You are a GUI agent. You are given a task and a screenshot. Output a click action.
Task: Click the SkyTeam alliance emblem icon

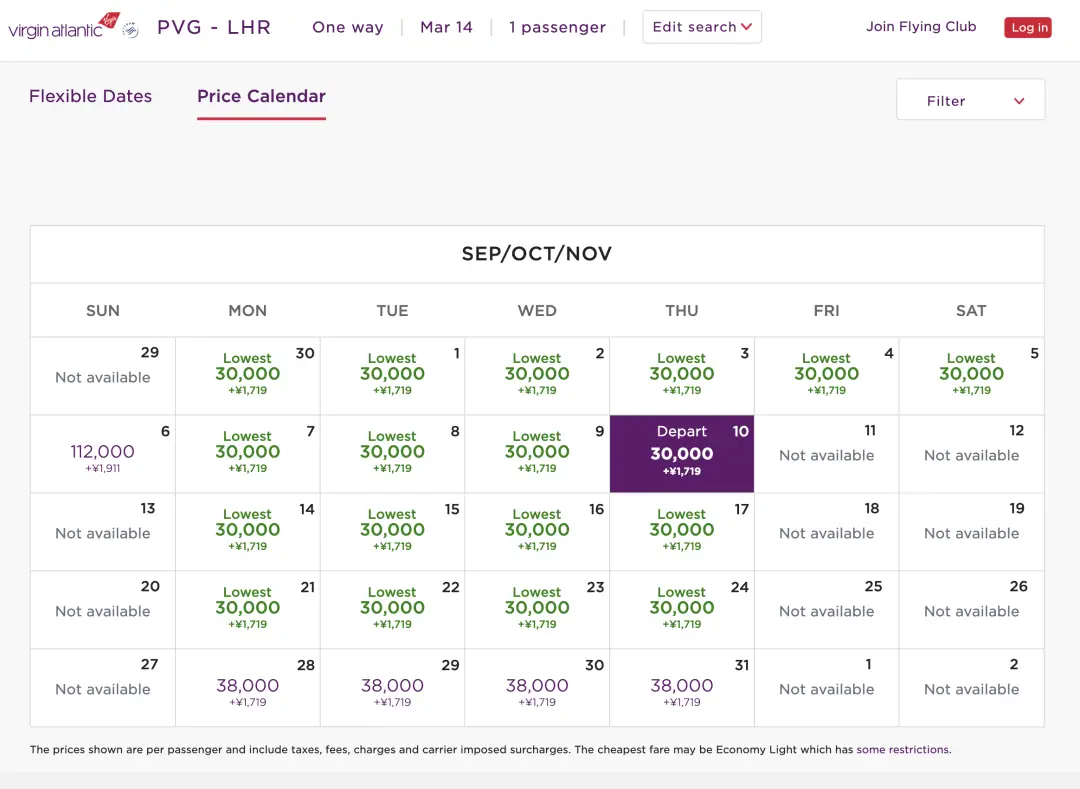(131, 30)
